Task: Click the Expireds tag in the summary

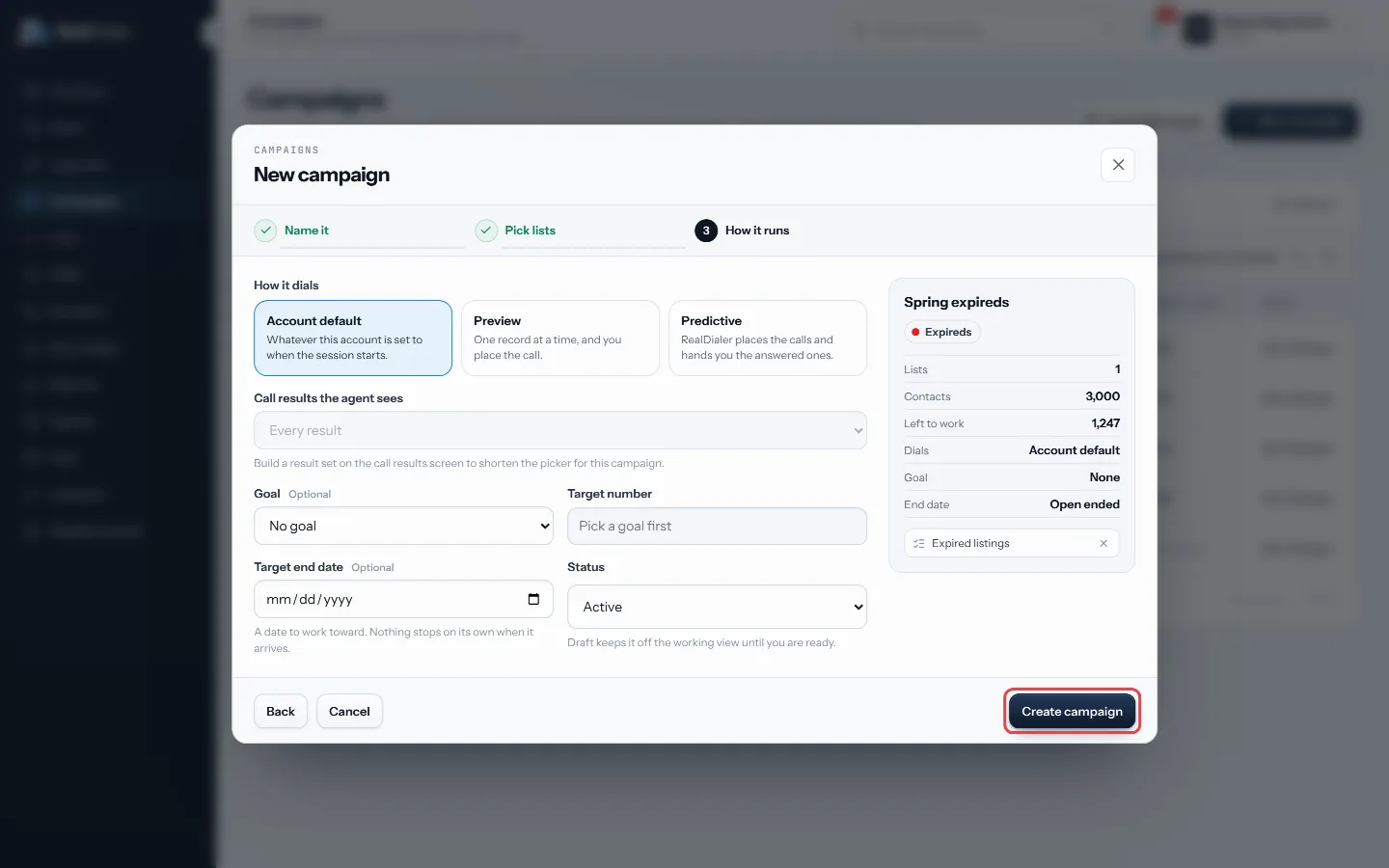Action: click(941, 332)
